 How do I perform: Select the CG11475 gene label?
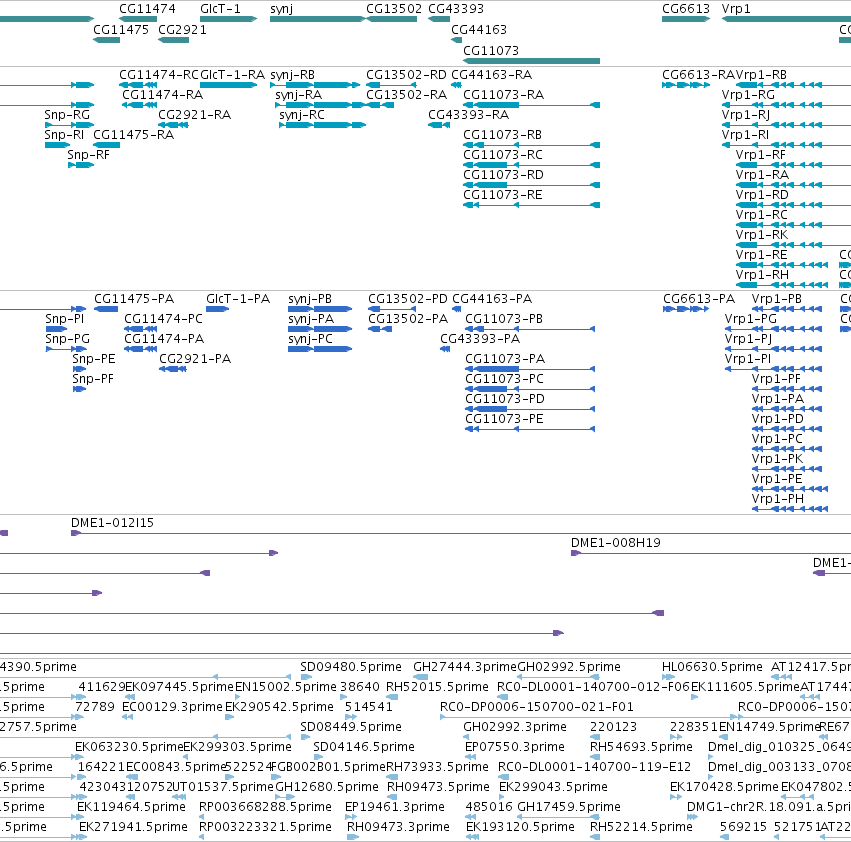point(120,29)
